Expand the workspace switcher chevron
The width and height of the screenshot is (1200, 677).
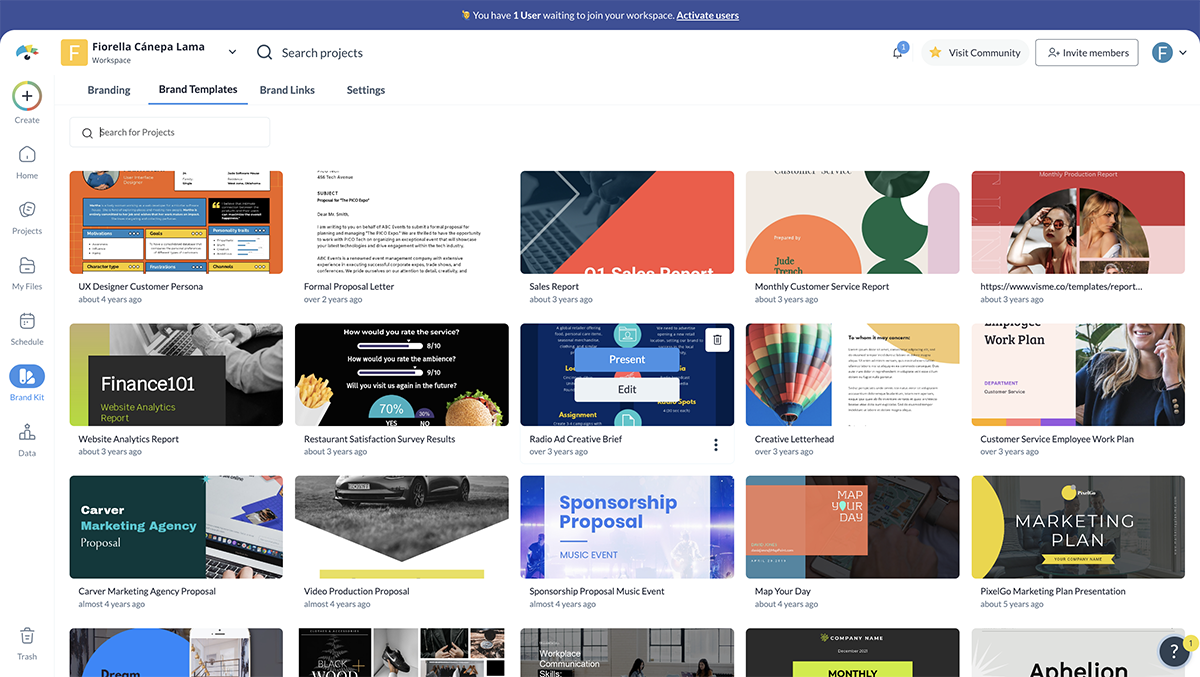[233, 52]
